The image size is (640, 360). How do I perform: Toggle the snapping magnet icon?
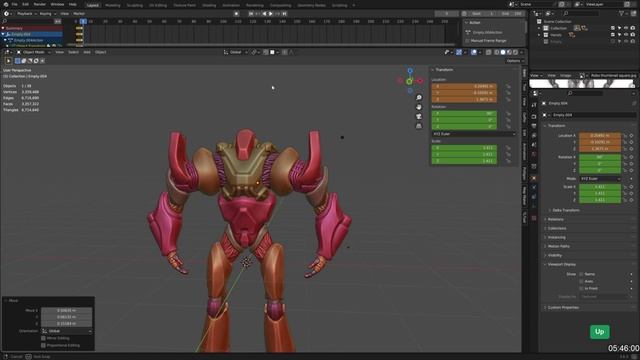click(266, 52)
